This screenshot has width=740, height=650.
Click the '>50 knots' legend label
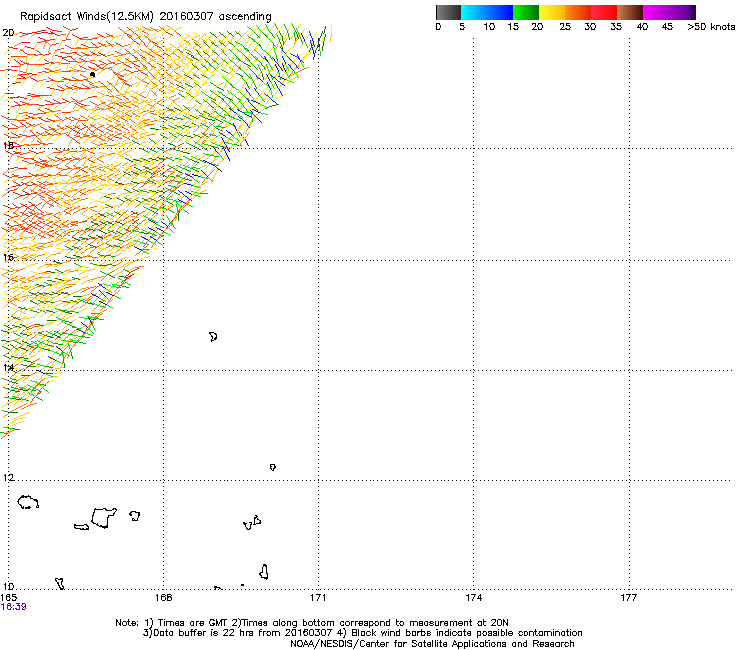click(711, 27)
